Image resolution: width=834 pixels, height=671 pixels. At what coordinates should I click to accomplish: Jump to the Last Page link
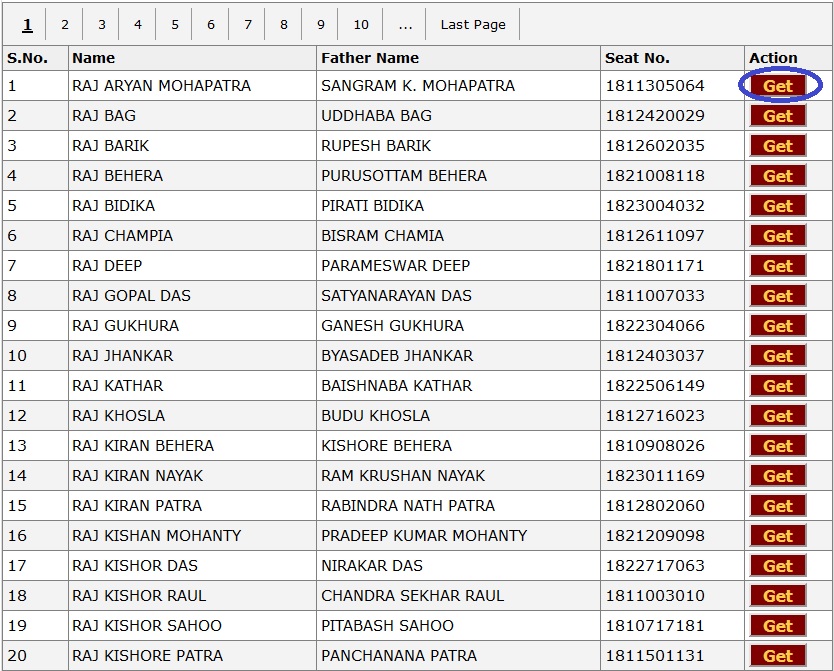[473, 24]
